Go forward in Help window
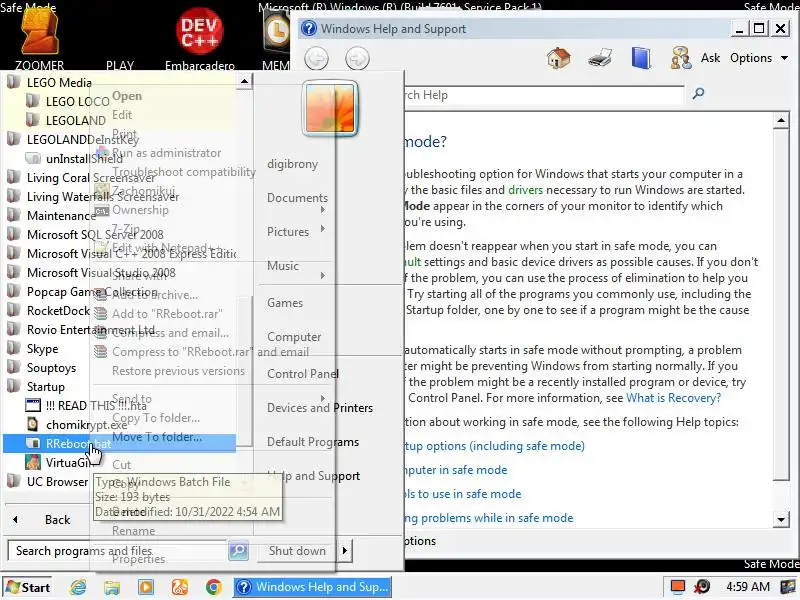 (x=357, y=58)
